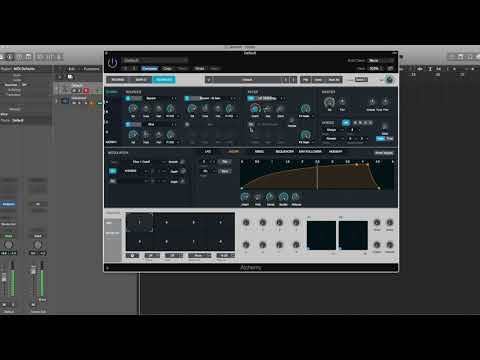This screenshot has width=480, height=360.
Task: Click source A Pan knob
Action: coord(159,108)
